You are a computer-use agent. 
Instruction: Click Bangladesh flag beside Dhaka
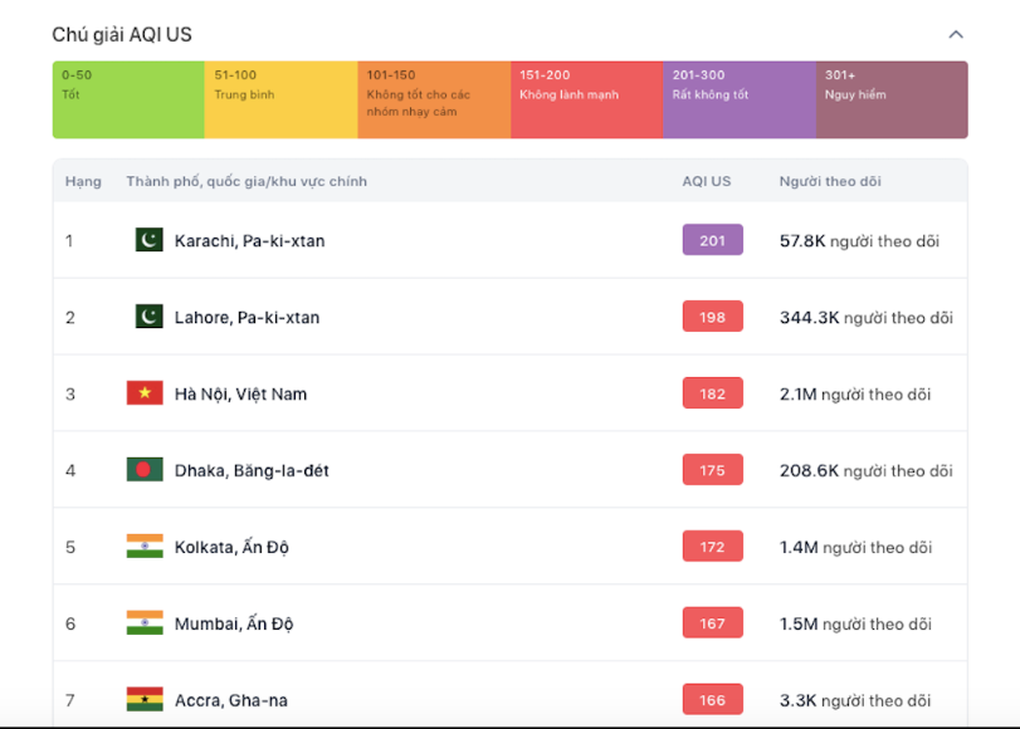[x=145, y=470]
